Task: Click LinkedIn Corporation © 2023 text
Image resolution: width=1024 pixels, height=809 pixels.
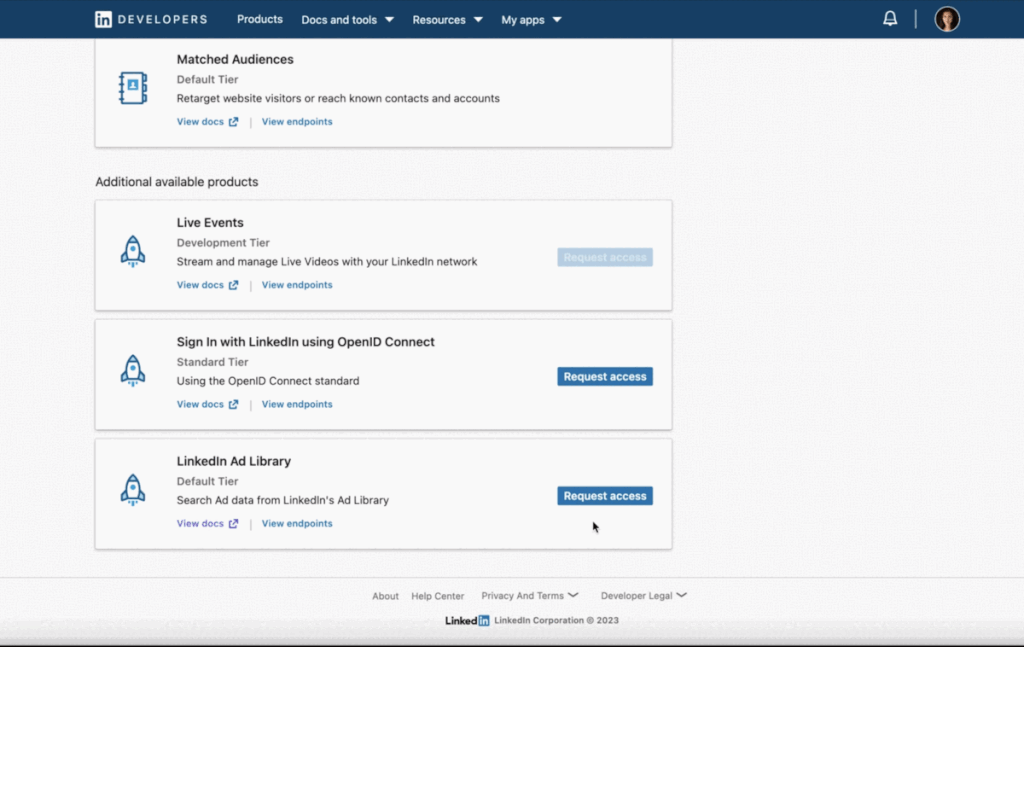Action: pyautogui.click(x=556, y=620)
